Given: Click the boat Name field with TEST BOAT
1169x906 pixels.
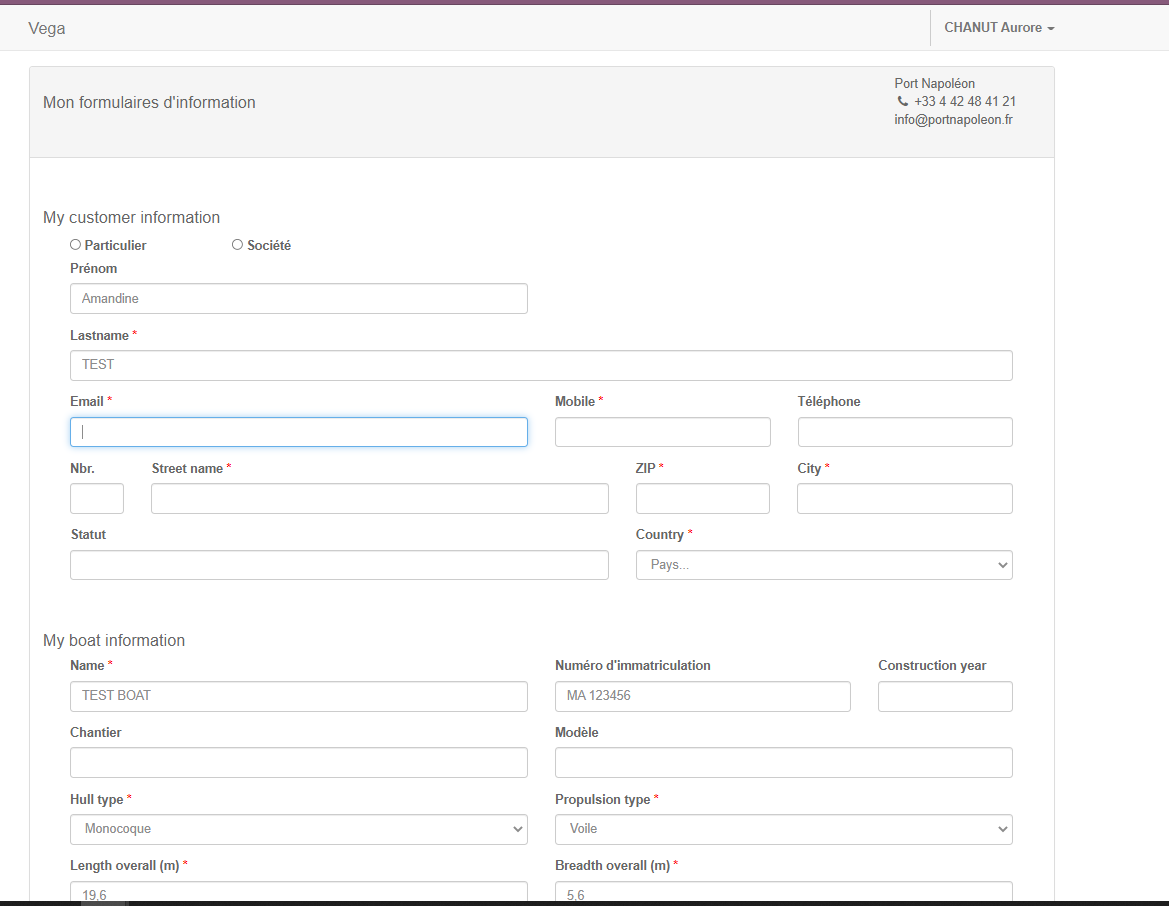Looking at the screenshot, I should (x=299, y=696).
